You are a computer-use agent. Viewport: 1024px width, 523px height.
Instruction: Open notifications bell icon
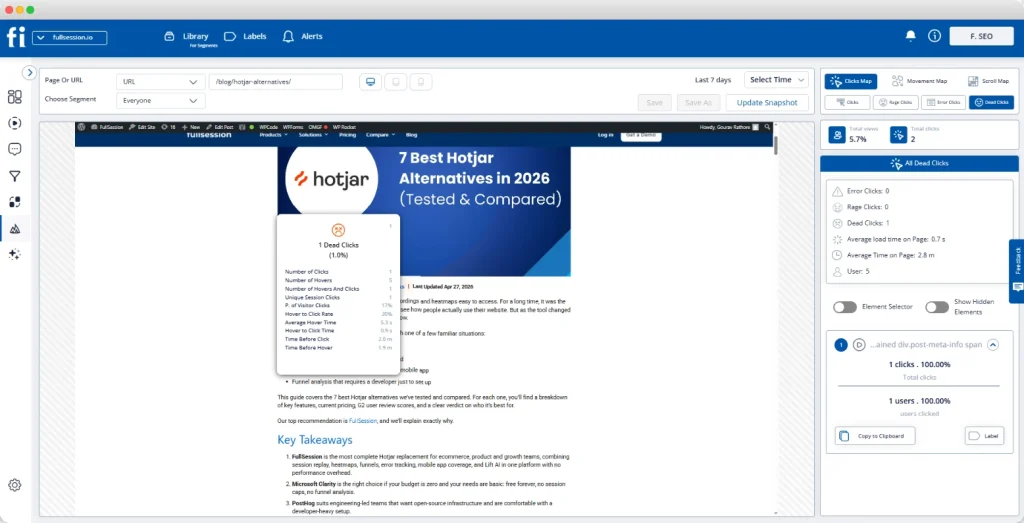910,36
